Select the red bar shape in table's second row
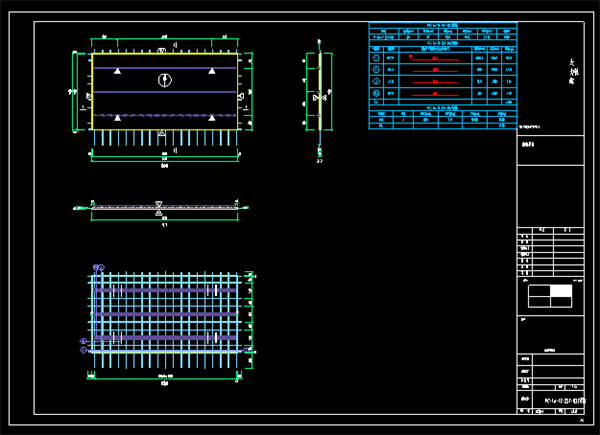This screenshot has height=435, width=600. click(x=435, y=70)
